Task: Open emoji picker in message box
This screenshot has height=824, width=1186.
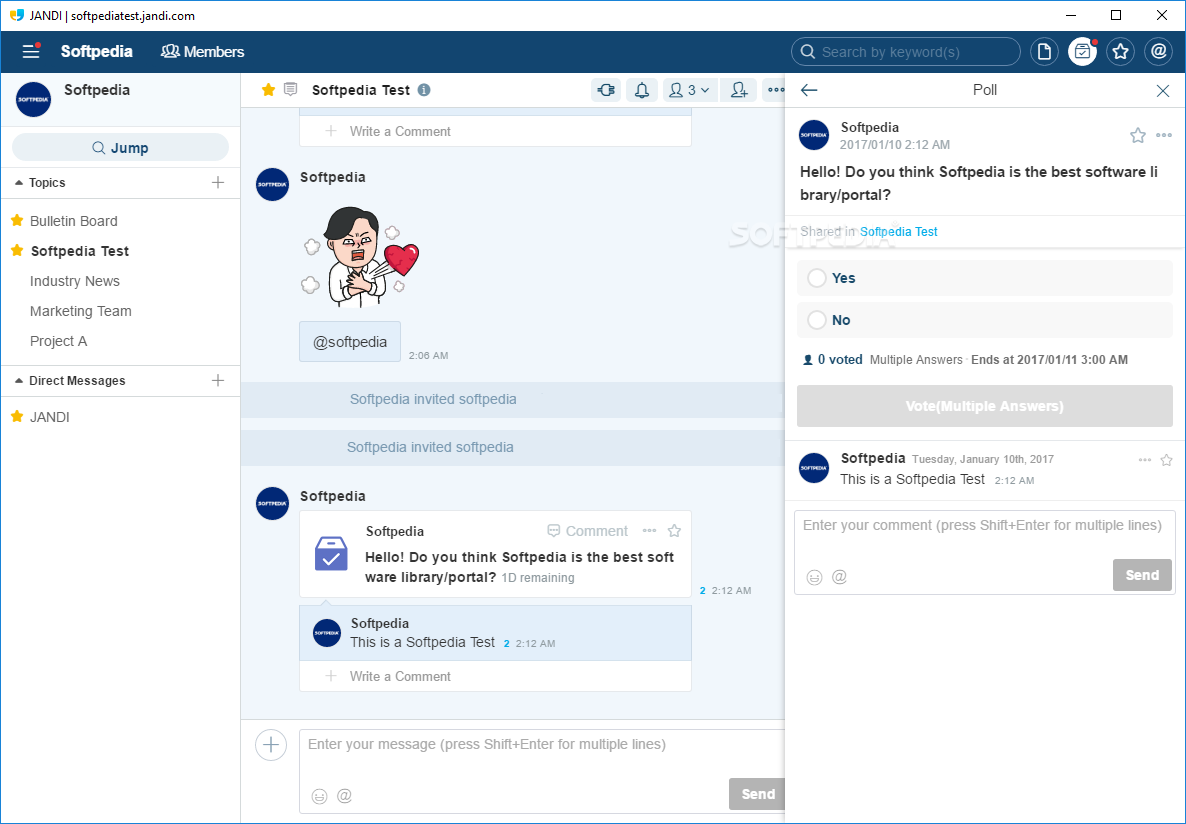Action: tap(319, 796)
